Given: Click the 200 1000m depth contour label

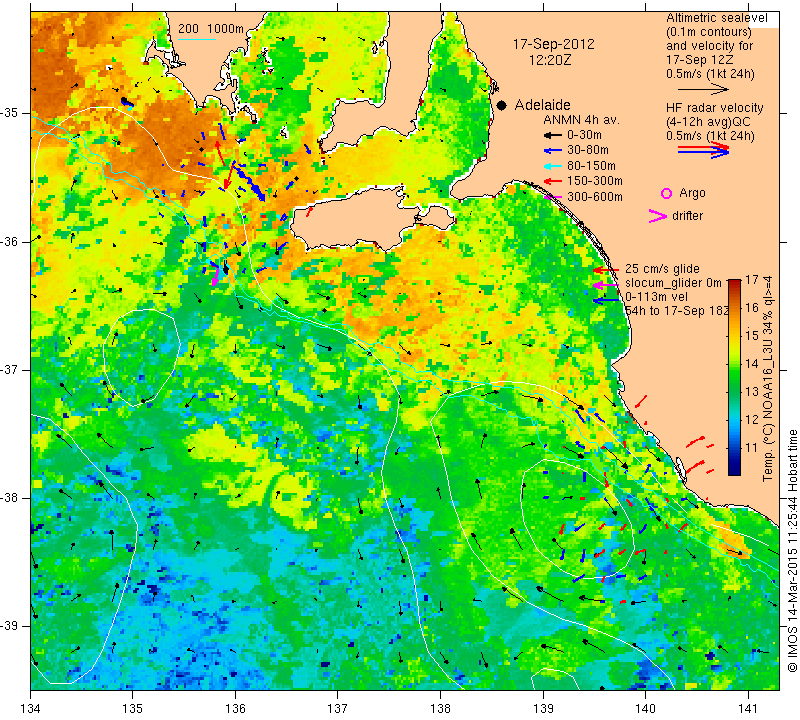Looking at the screenshot, I should [x=211, y=29].
